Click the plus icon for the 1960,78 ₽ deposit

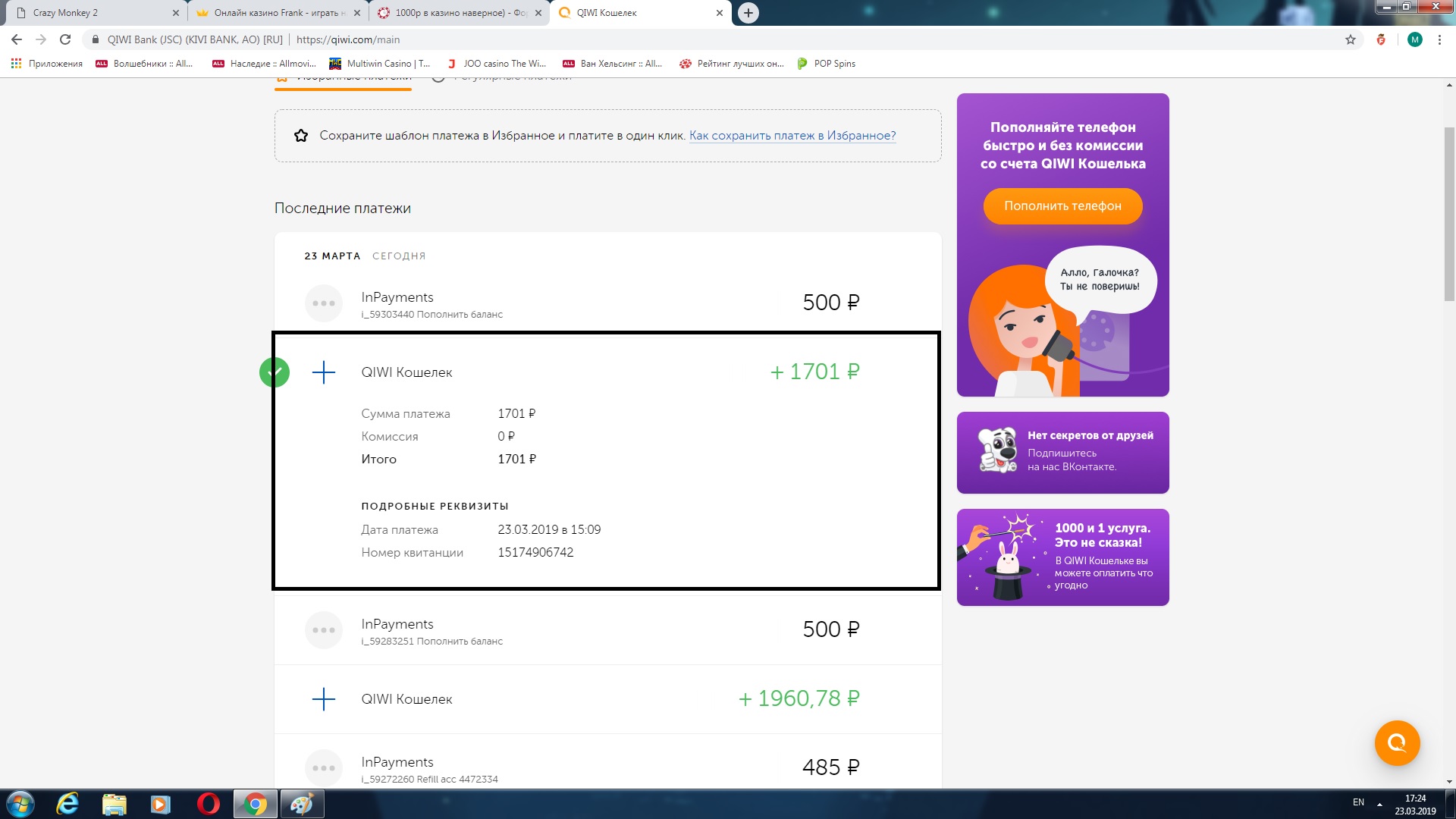tap(324, 699)
